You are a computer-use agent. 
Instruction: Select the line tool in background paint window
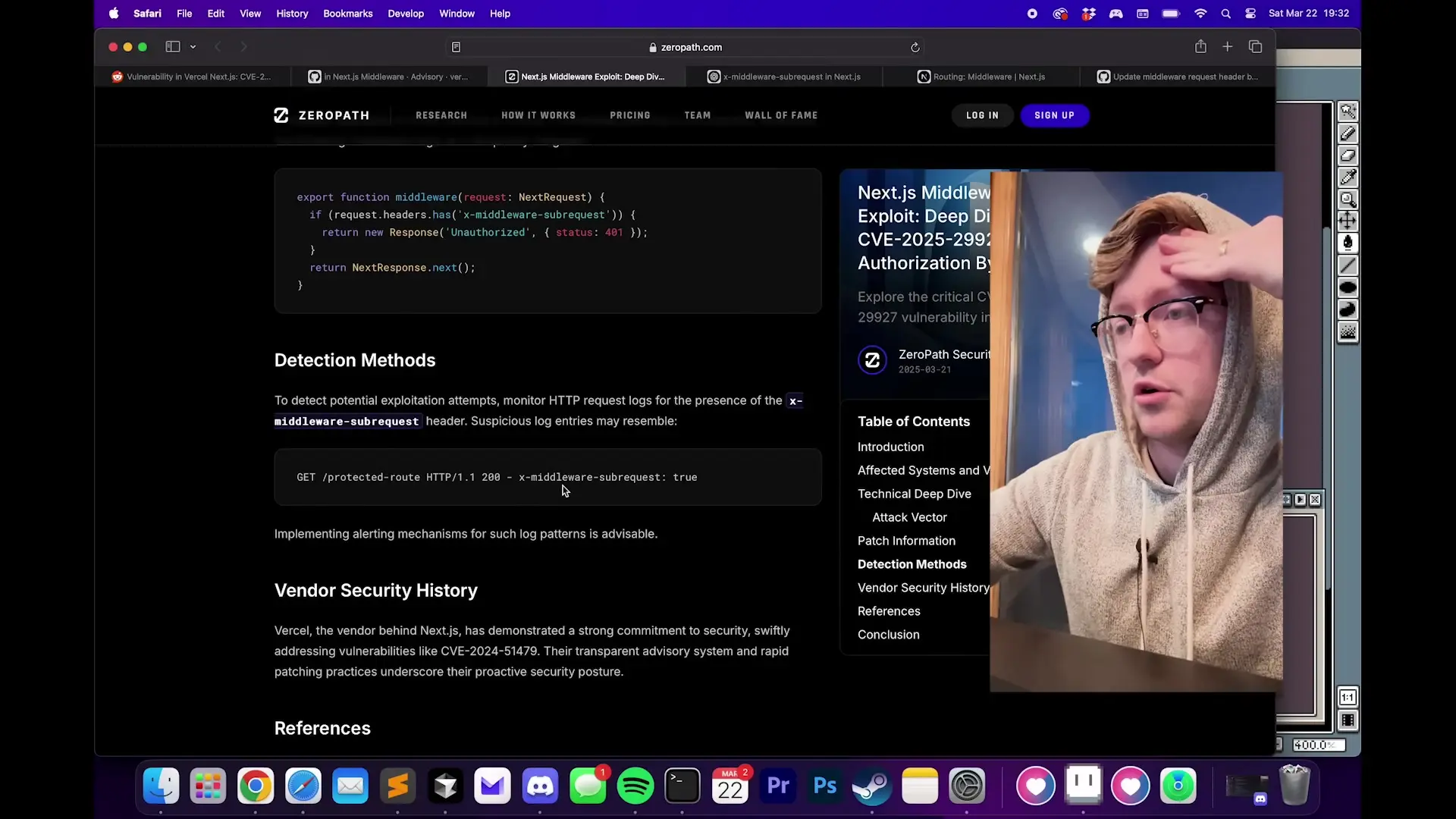click(x=1348, y=265)
